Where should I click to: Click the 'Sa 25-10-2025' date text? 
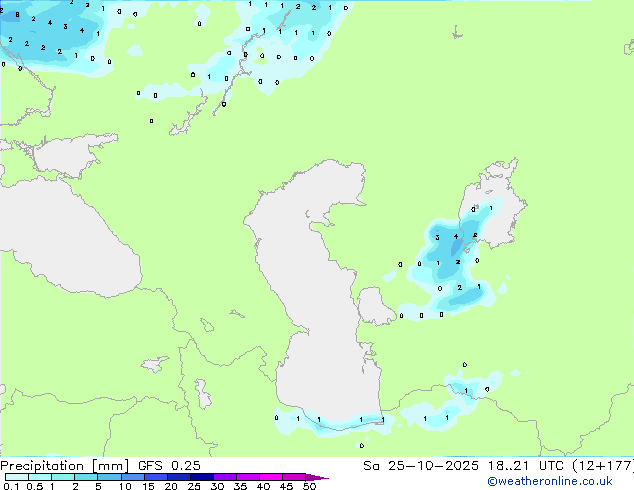coord(421,466)
